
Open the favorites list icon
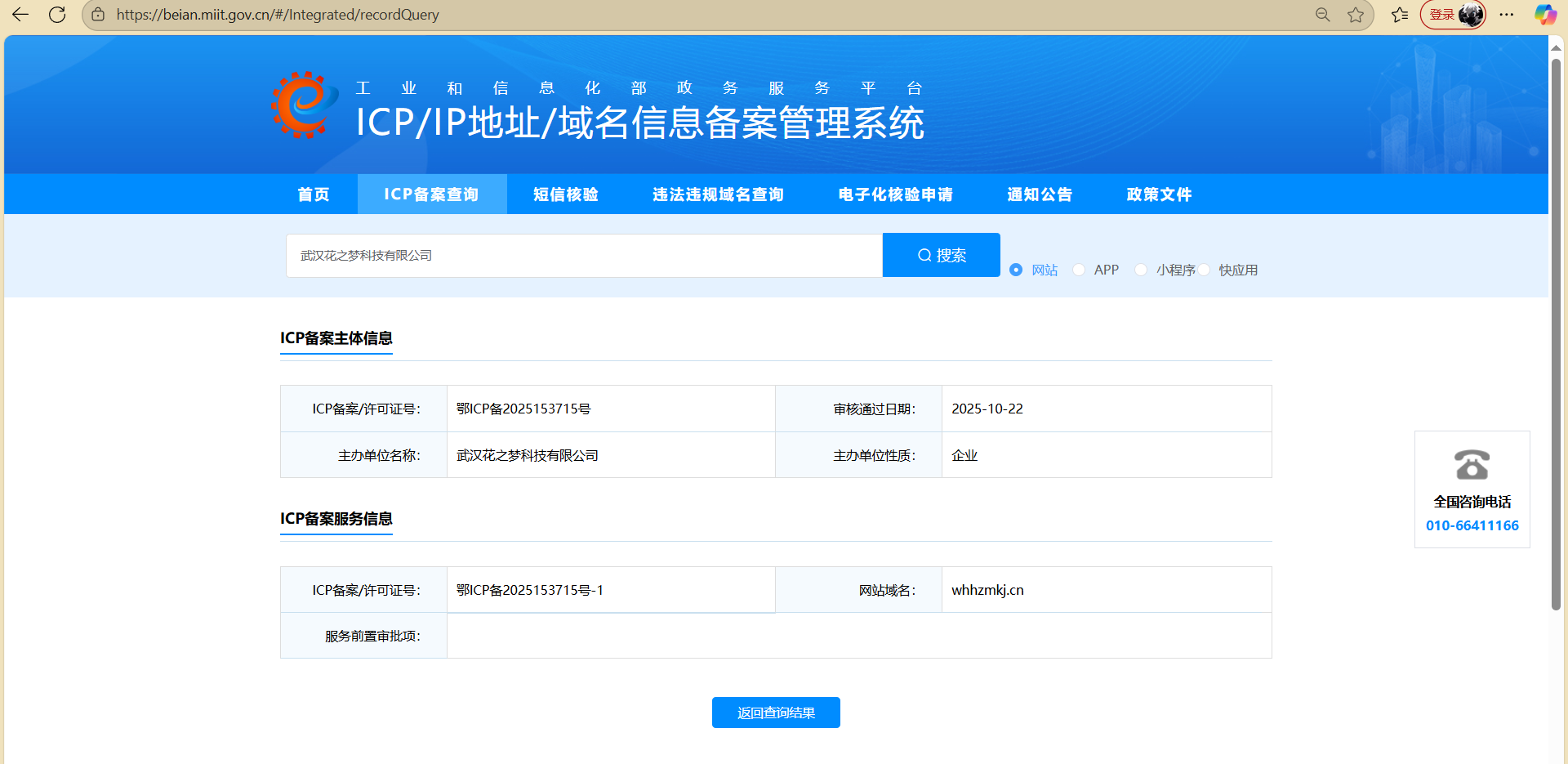pos(1400,15)
